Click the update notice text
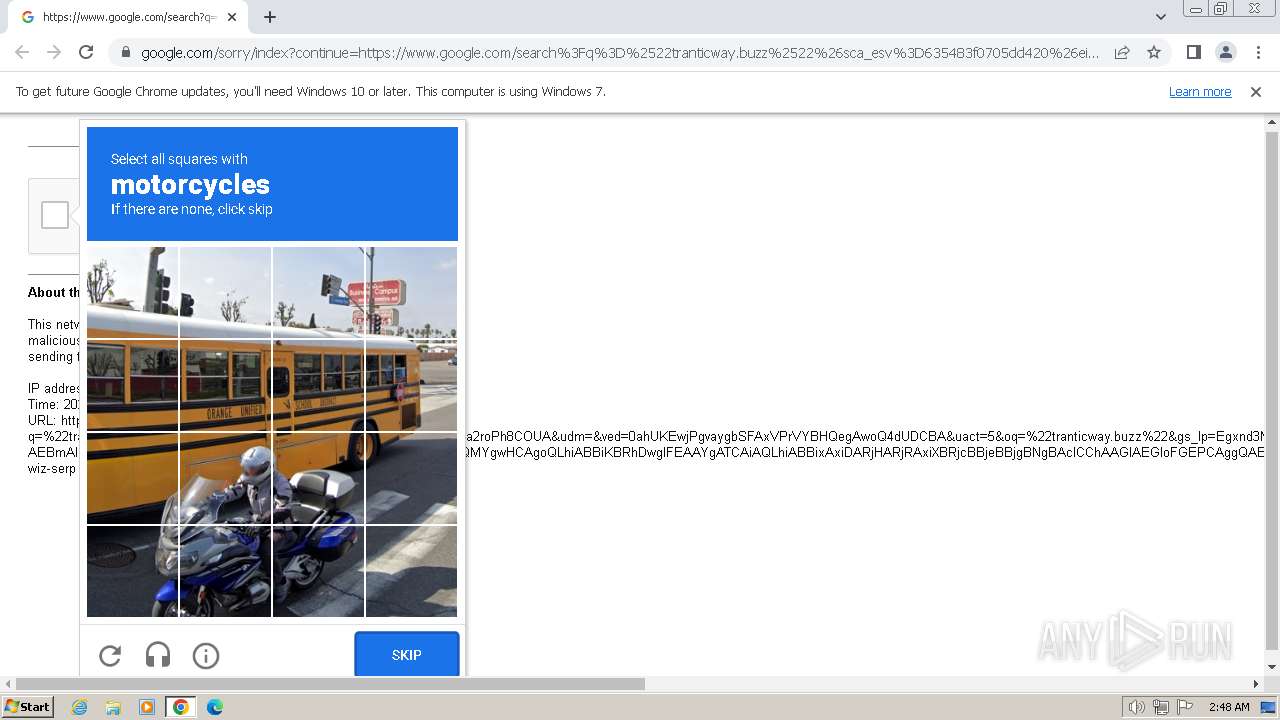This screenshot has height=720, width=1280. 311,91
